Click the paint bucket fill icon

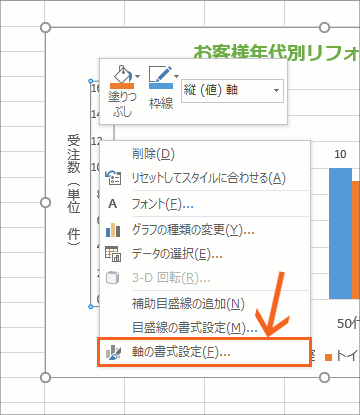[122, 73]
